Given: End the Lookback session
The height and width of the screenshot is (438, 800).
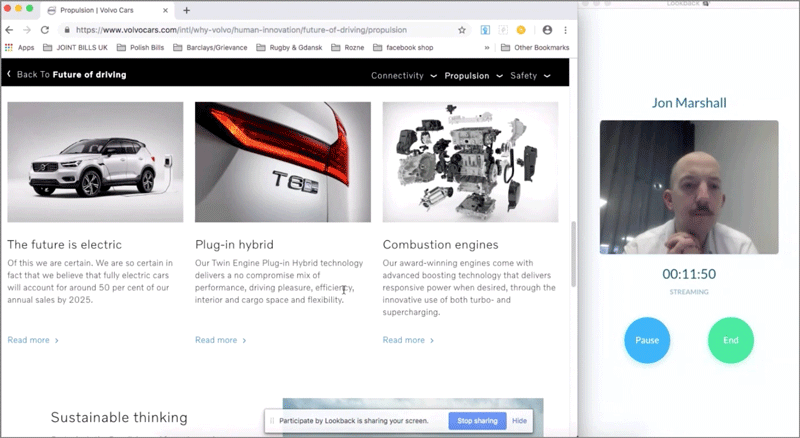Looking at the screenshot, I should 731,340.
